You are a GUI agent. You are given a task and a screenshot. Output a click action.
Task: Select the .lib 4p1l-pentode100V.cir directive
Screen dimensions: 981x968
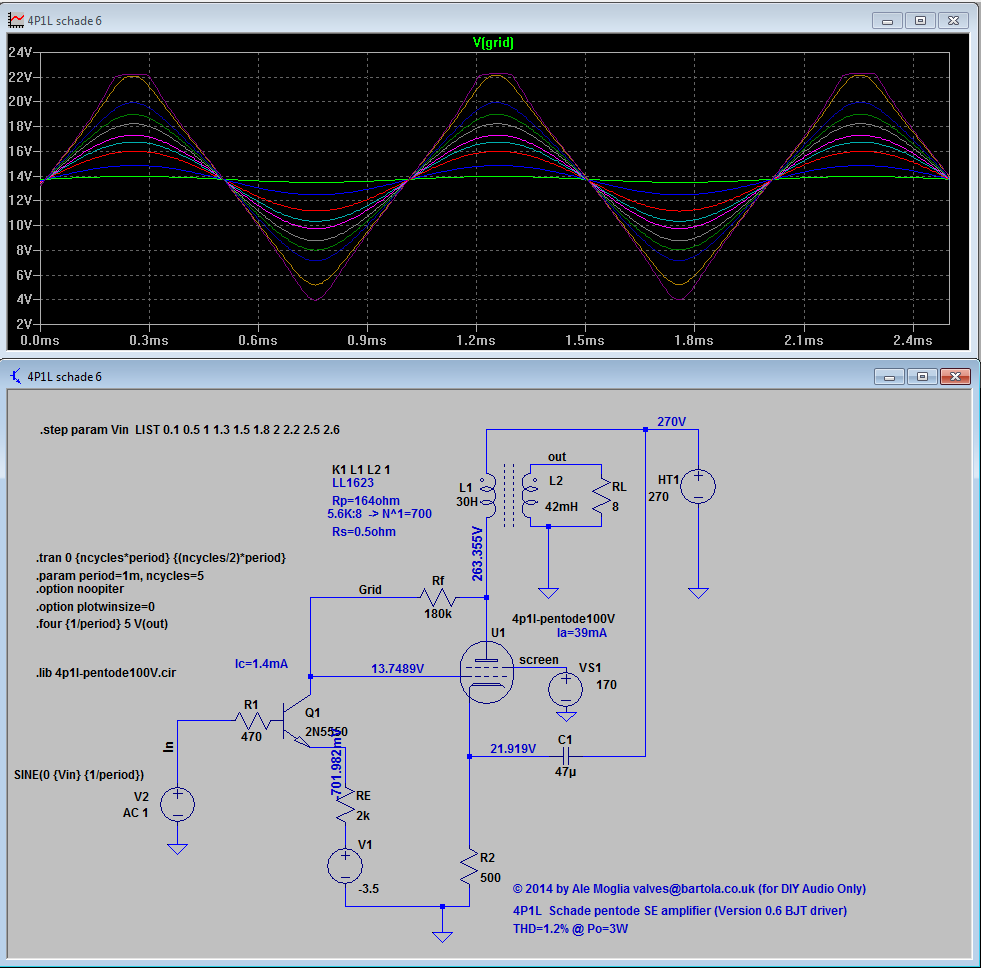pyautogui.click(x=106, y=673)
